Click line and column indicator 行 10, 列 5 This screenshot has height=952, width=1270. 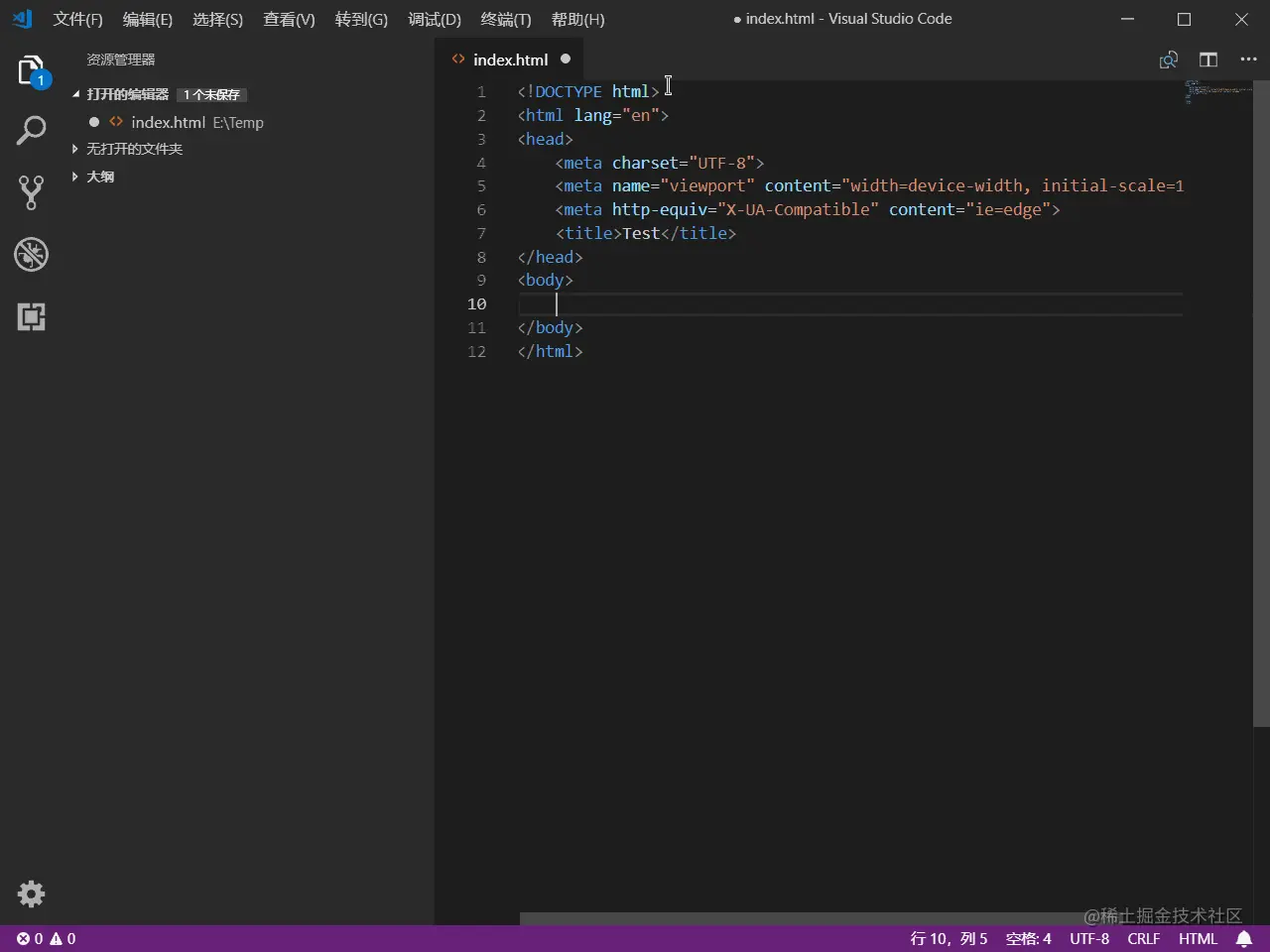[x=949, y=938]
